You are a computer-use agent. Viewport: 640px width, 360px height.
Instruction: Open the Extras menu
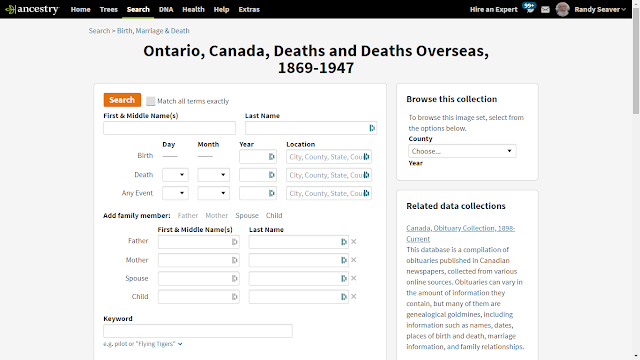click(x=249, y=9)
